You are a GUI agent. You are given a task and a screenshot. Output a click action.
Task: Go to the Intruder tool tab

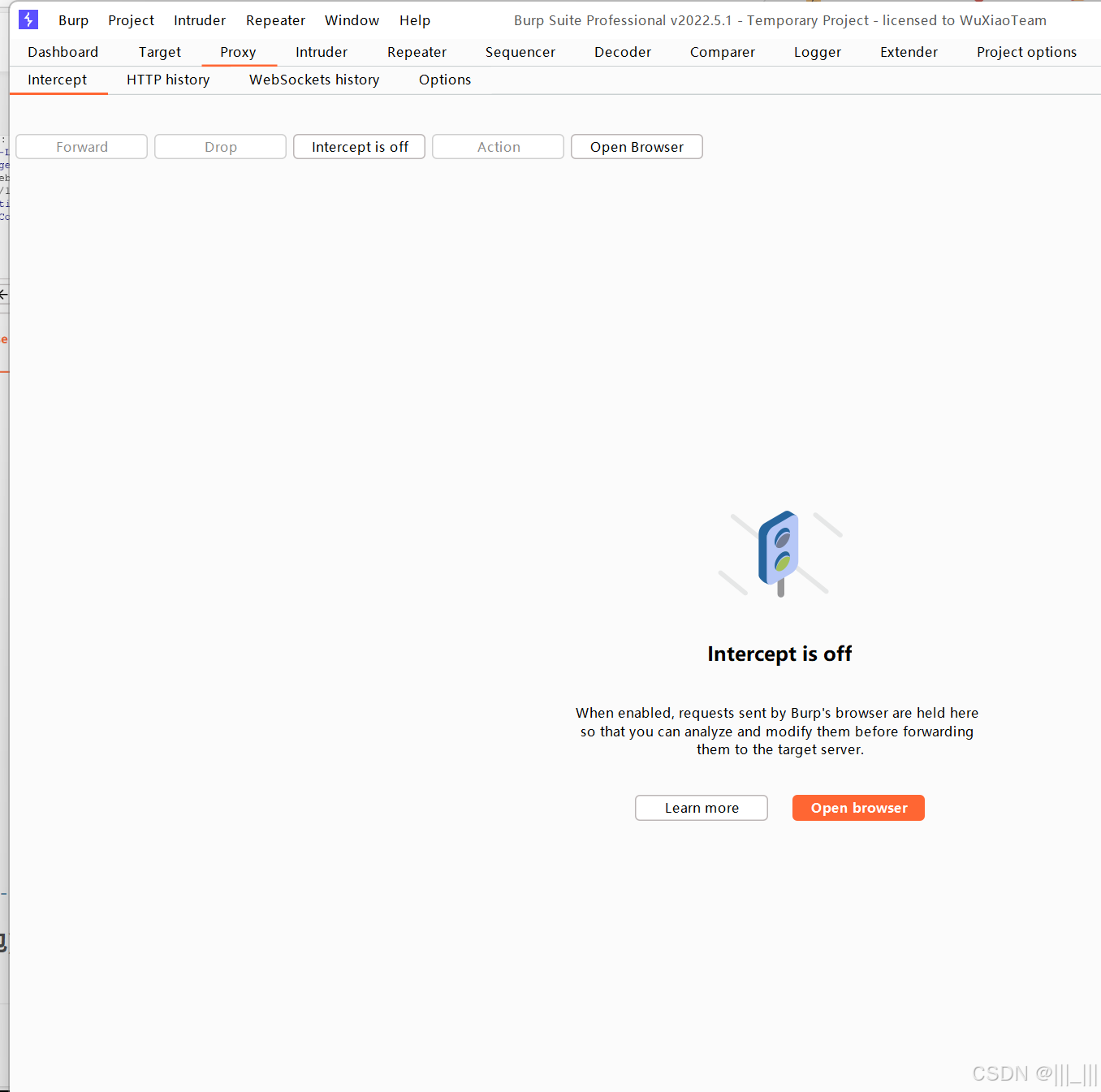click(x=322, y=52)
